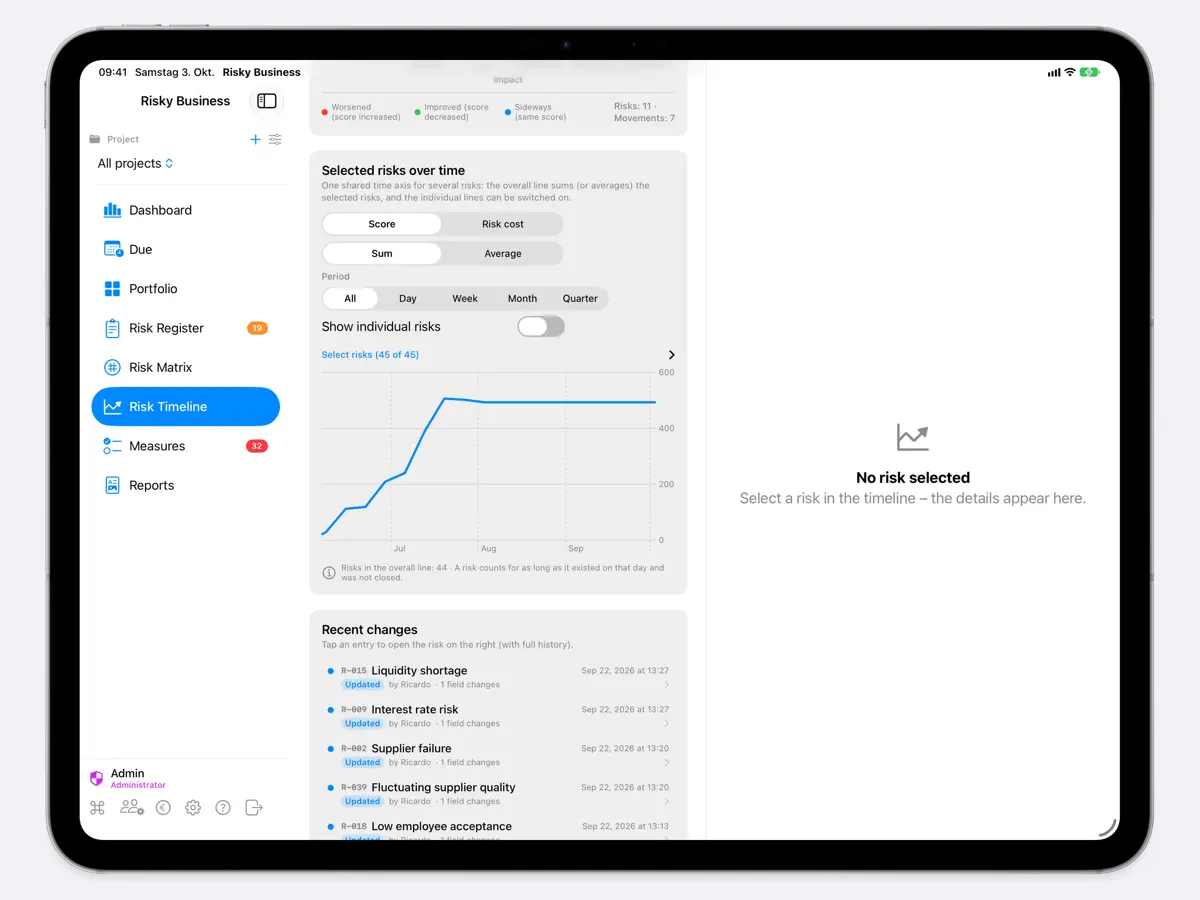
Task: Click the Reports document icon
Action: 112,485
